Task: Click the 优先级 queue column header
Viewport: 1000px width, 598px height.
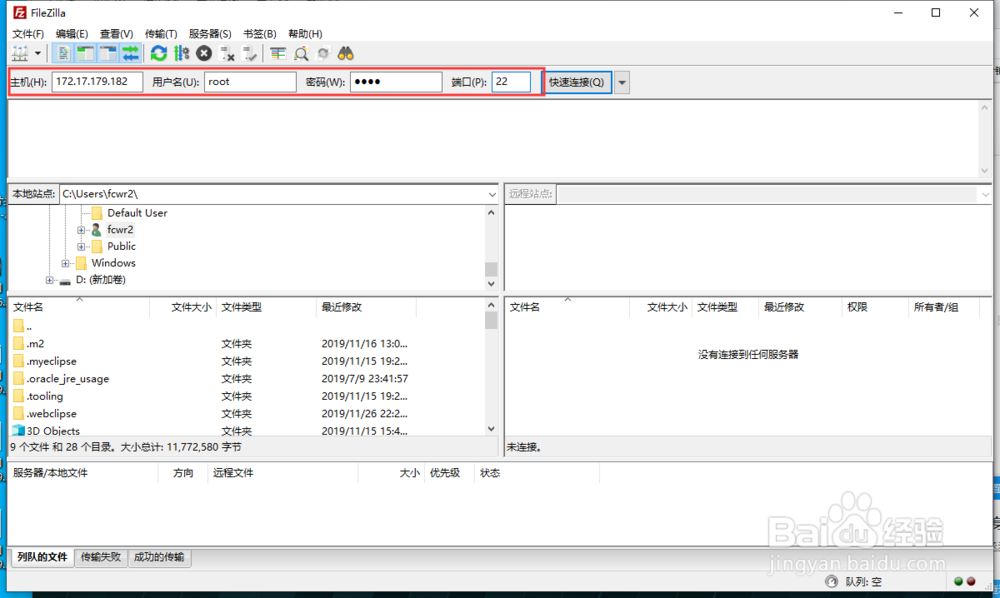Action: point(449,473)
